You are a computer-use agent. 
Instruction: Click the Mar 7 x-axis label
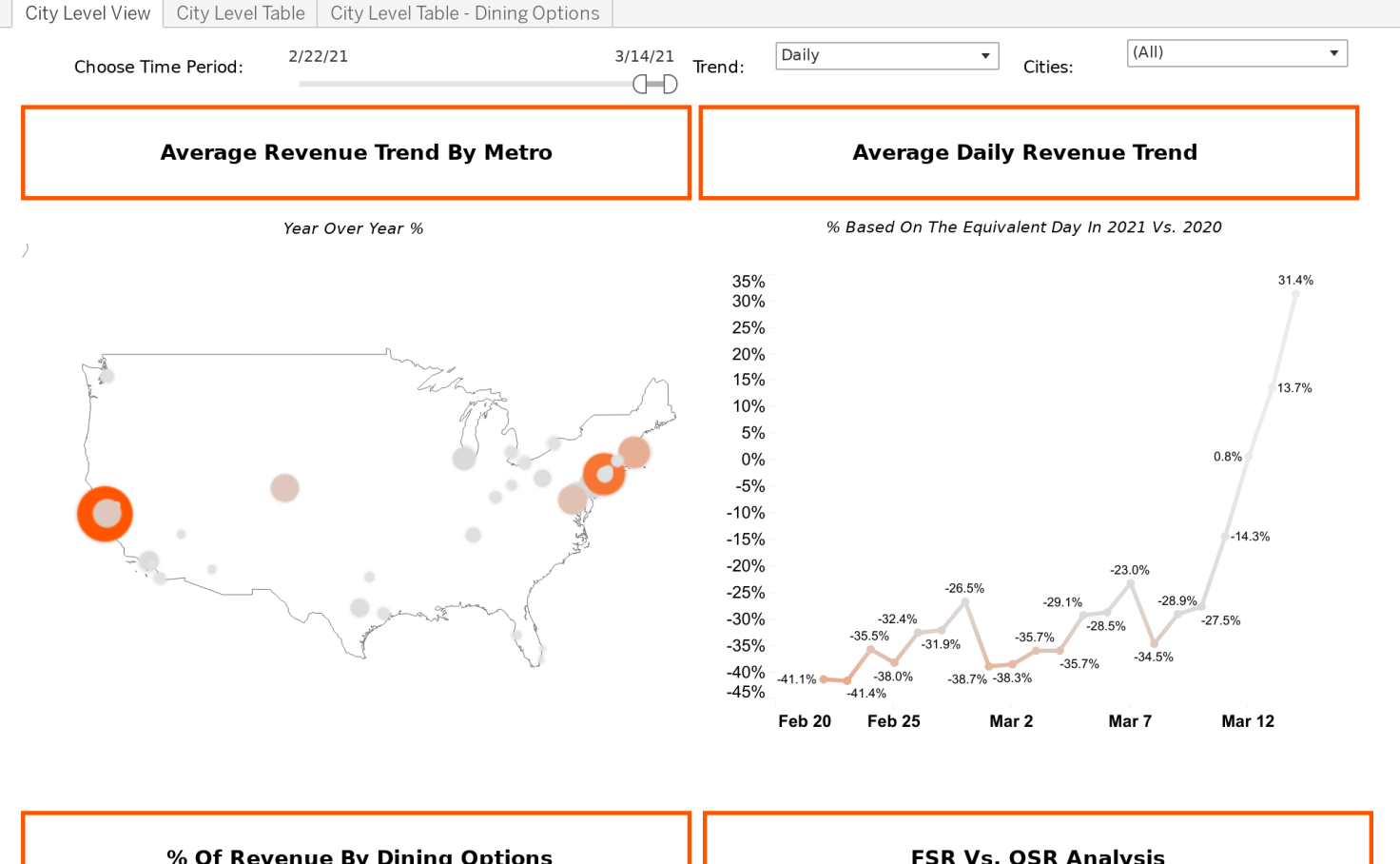(x=1130, y=721)
